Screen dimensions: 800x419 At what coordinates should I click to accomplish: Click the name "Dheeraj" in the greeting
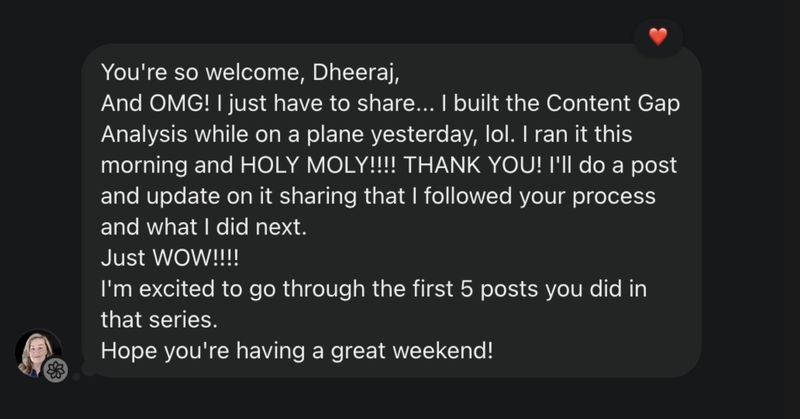pos(353,72)
